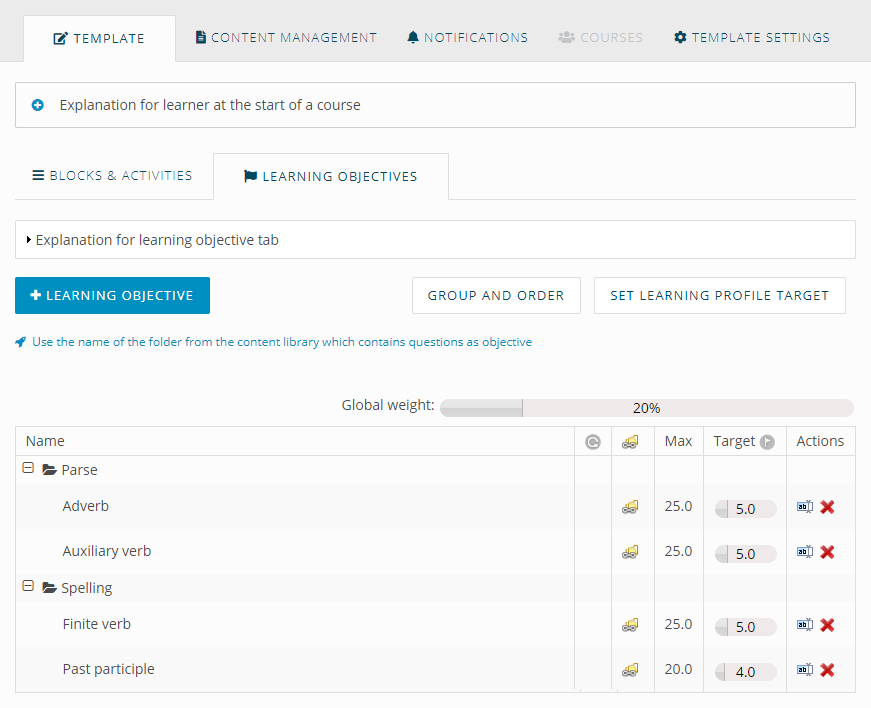The height and width of the screenshot is (708, 871).
Task: Adjust the Adverb target slider
Action: click(745, 509)
